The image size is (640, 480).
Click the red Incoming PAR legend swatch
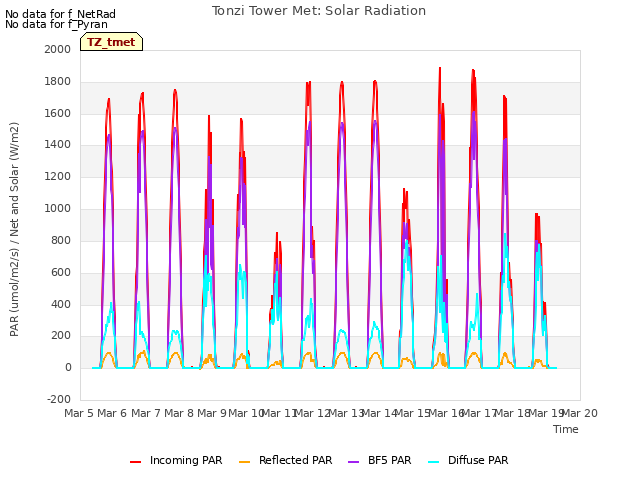136,462
